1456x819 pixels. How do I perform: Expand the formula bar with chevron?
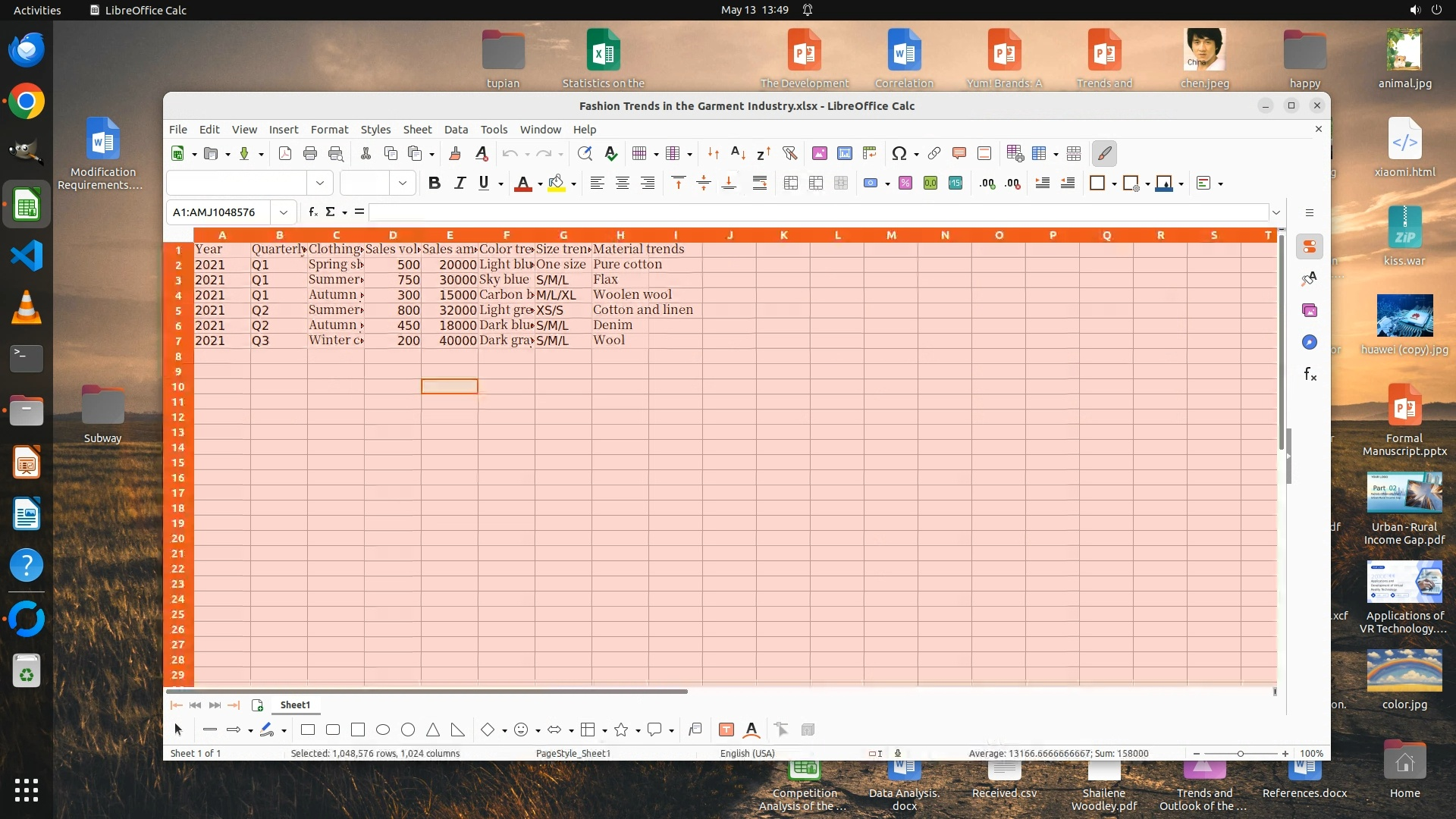point(1276,212)
